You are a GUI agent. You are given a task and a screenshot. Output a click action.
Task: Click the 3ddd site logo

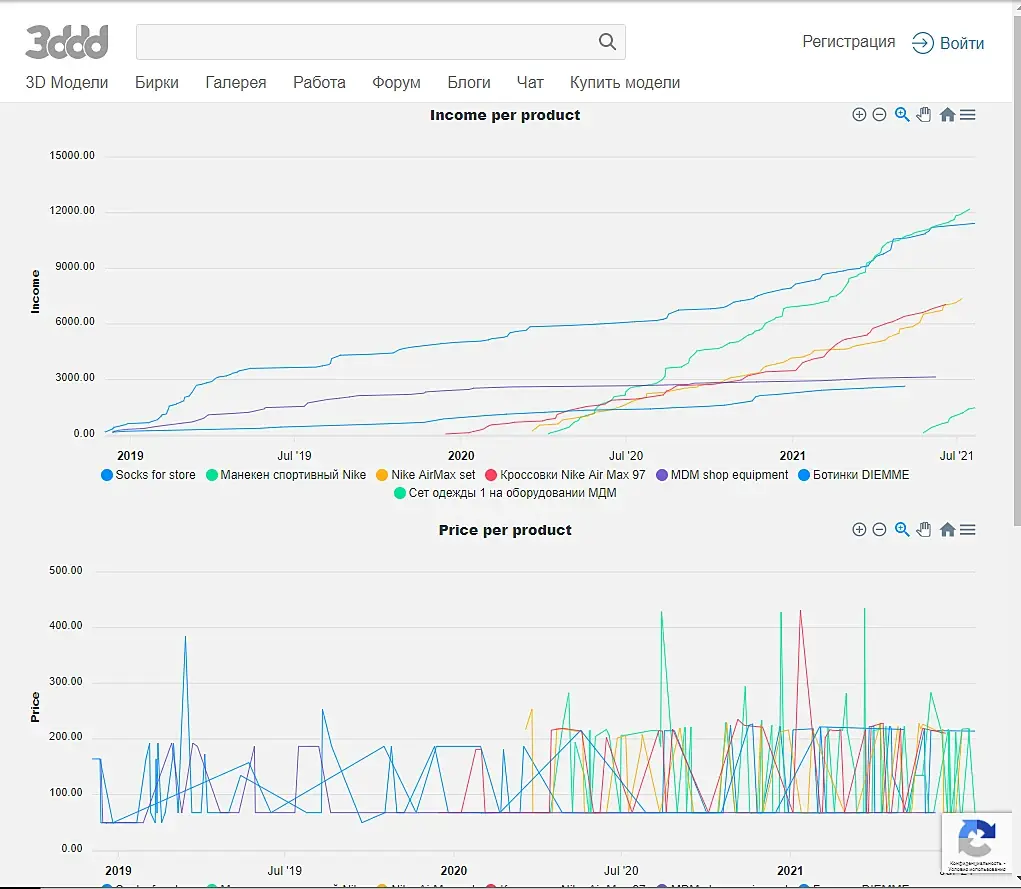click(66, 42)
